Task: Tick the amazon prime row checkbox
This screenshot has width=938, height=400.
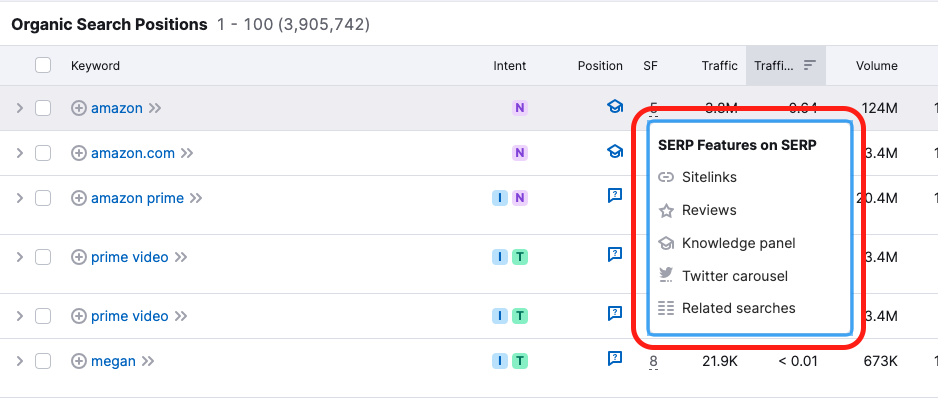Action: click(x=42, y=198)
